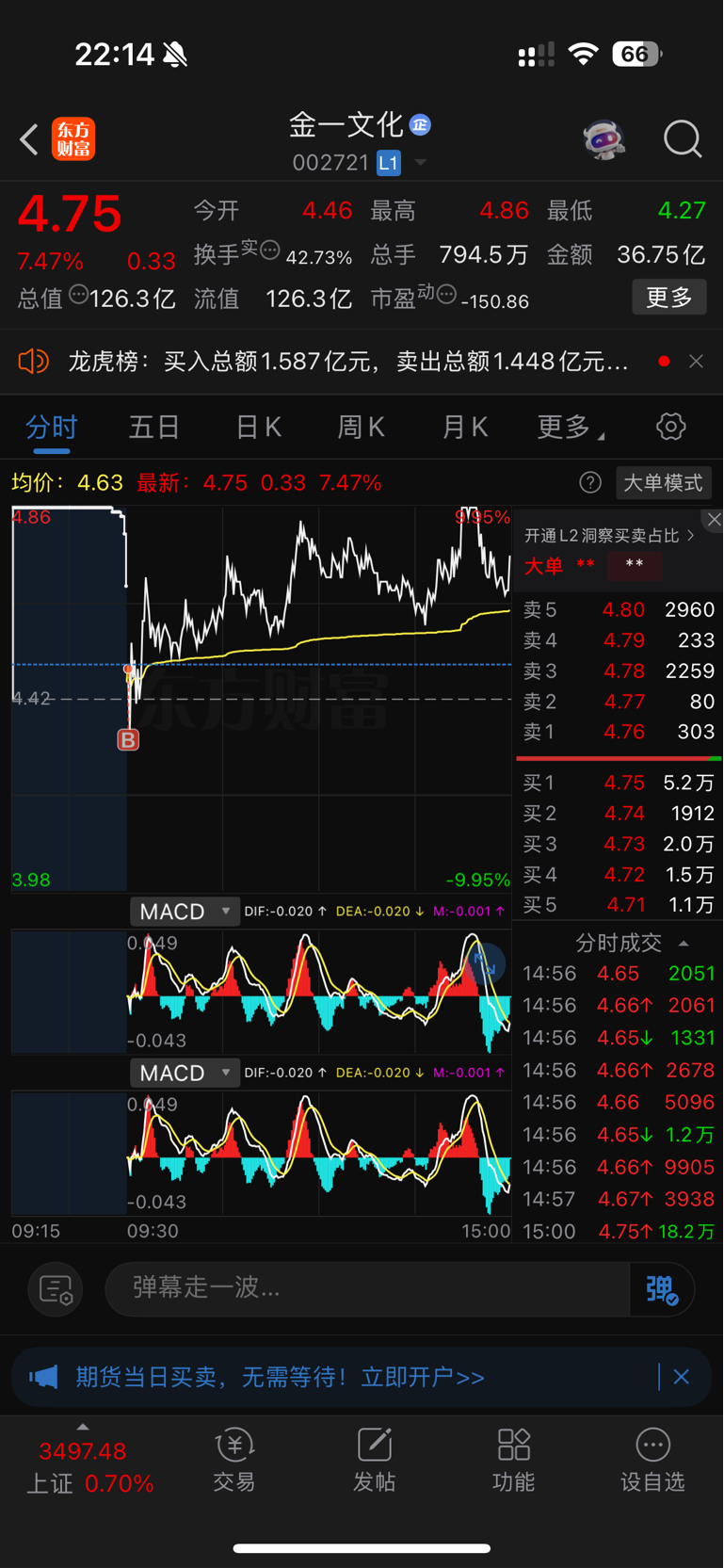This screenshot has height=1568, width=724.
Task: Open the 龙虎榜 买入总额 news line
Action: 348,362
